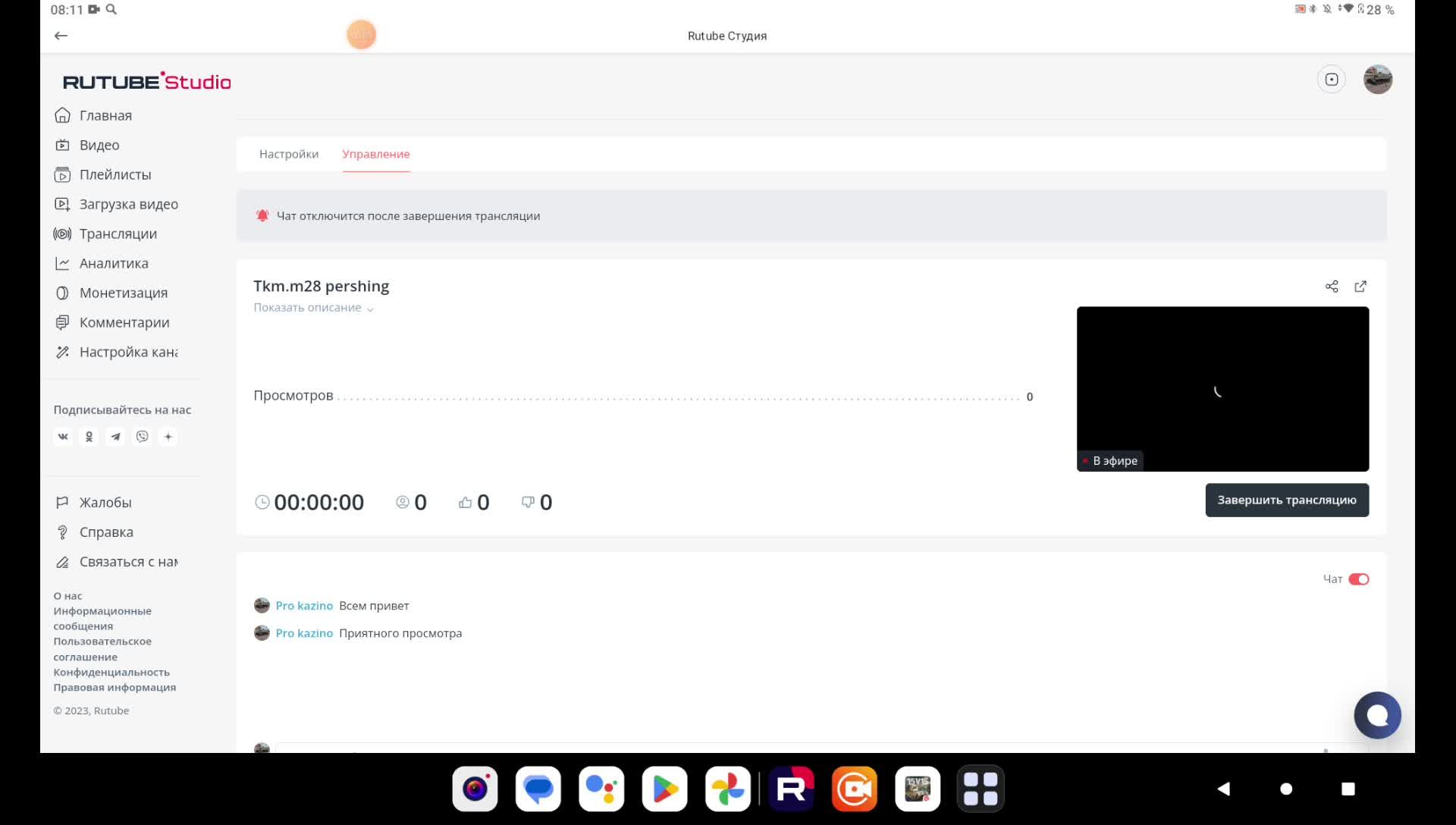Image resolution: width=1456 pixels, height=825 pixels.
Task: Click the Odnoklassniki social icon
Action: 89,437
